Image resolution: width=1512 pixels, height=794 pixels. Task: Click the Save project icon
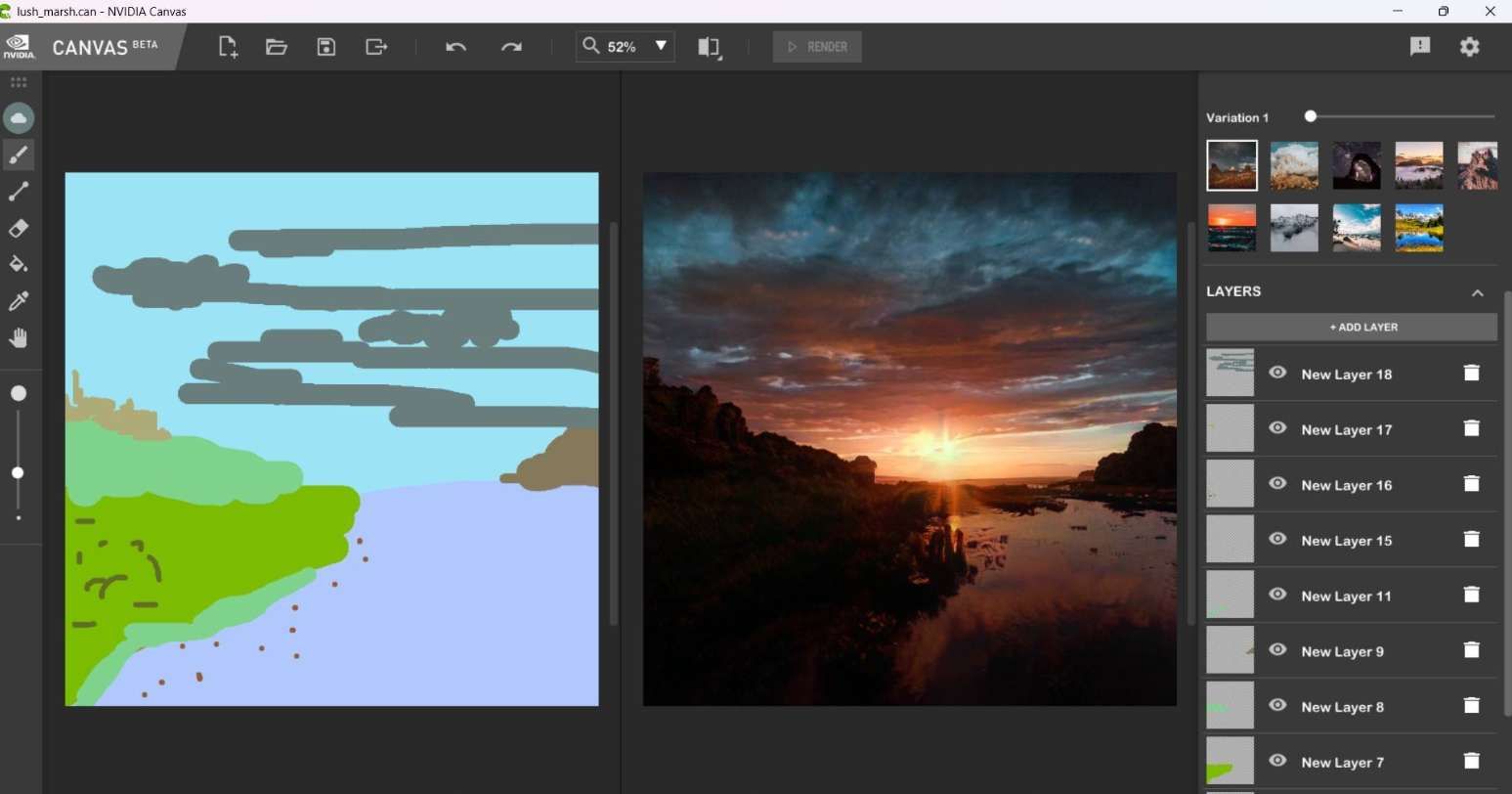[x=325, y=46]
